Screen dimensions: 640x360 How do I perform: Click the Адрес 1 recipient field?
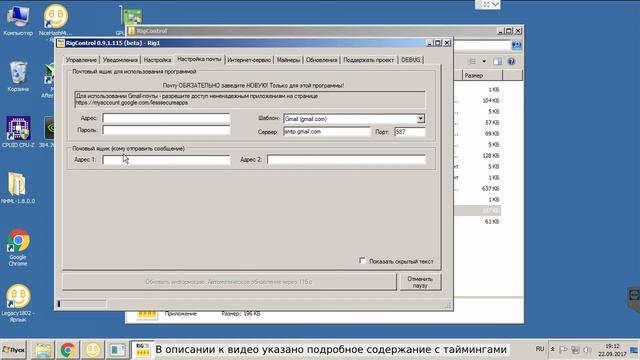[x=166, y=160]
